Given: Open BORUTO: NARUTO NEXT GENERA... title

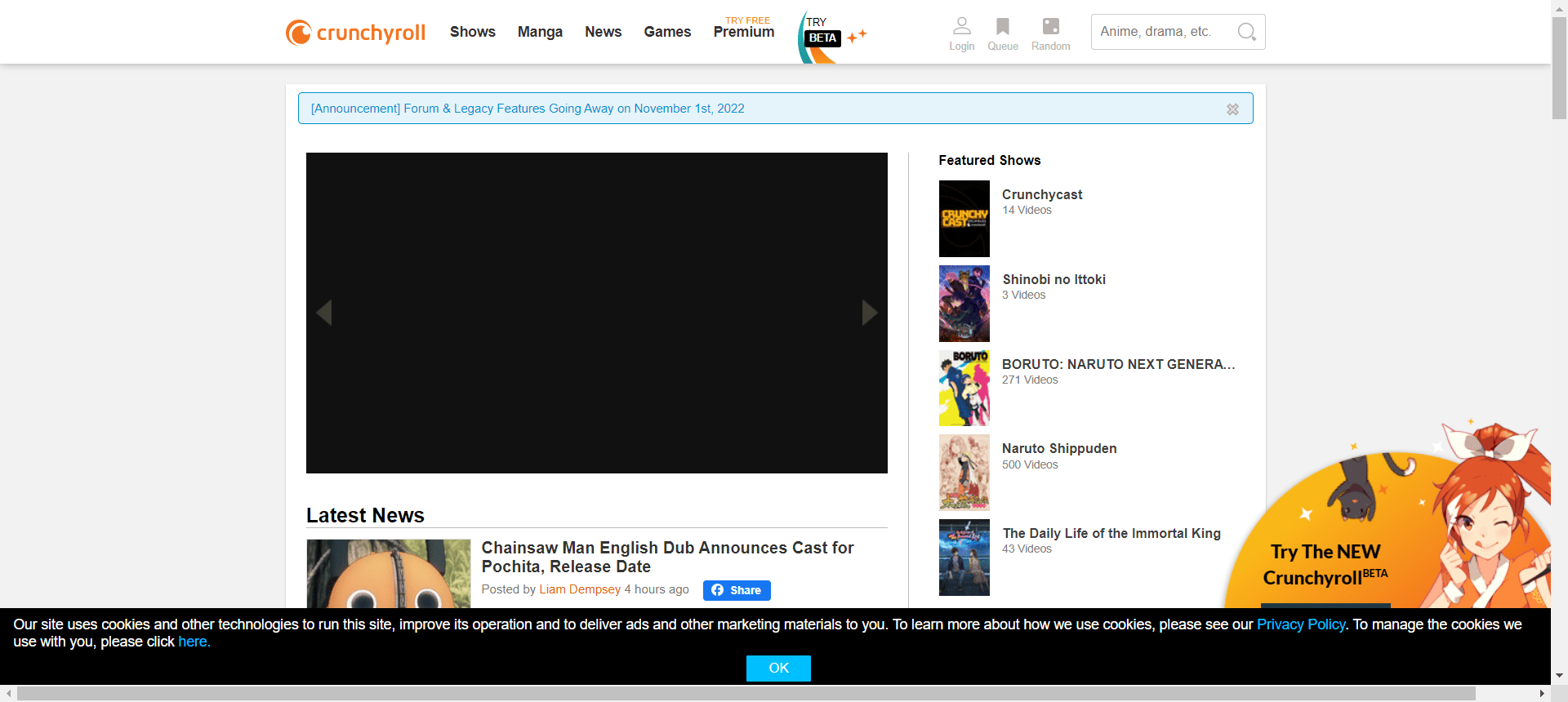Looking at the screenshot, I should (x=1119, y=364).
